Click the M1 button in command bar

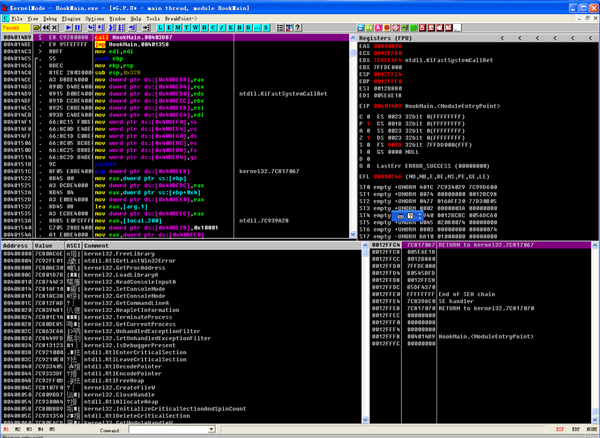pyautogui.click(x=6, y=429)
